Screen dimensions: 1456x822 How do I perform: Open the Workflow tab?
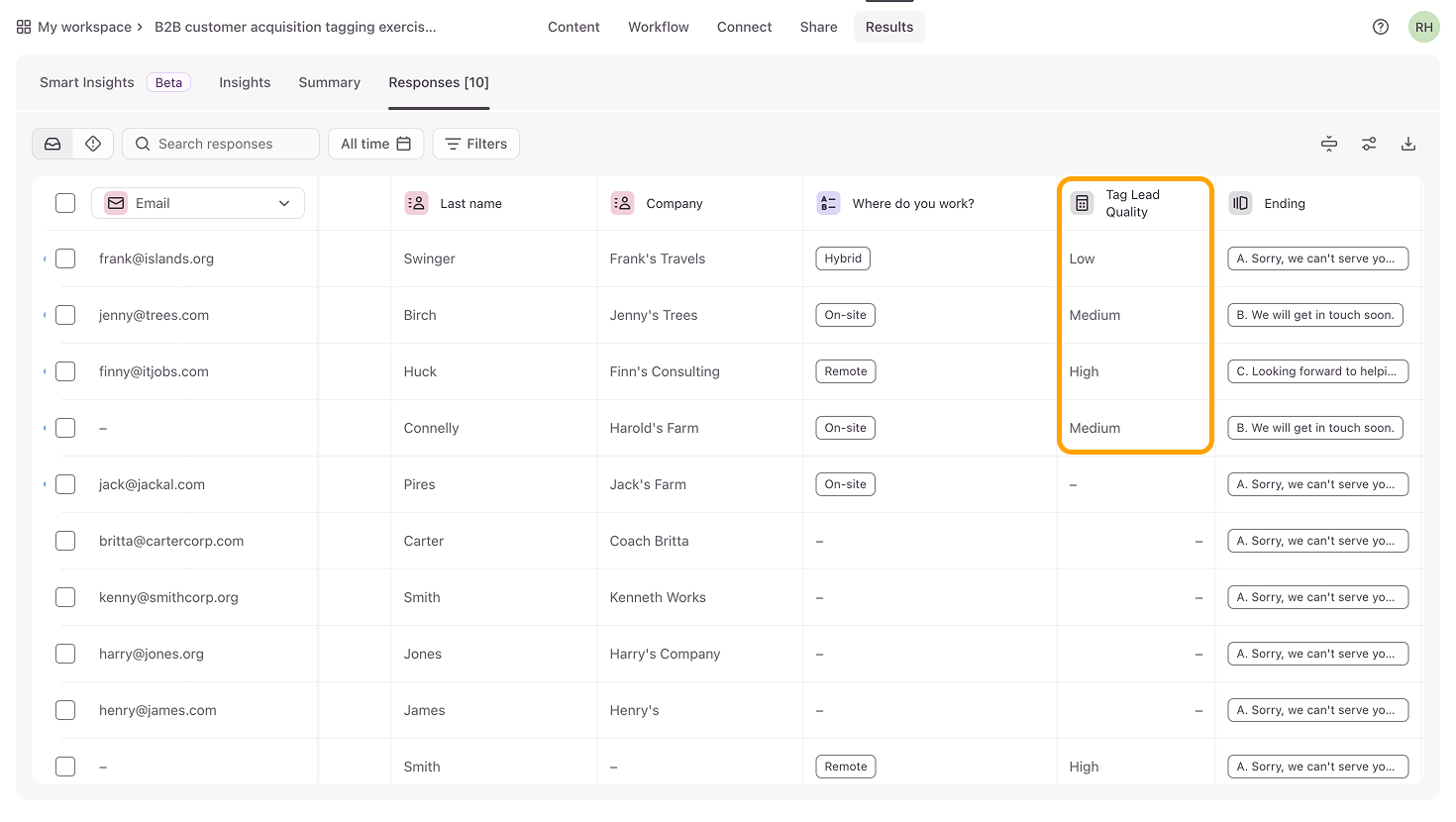tap(659, 27)
